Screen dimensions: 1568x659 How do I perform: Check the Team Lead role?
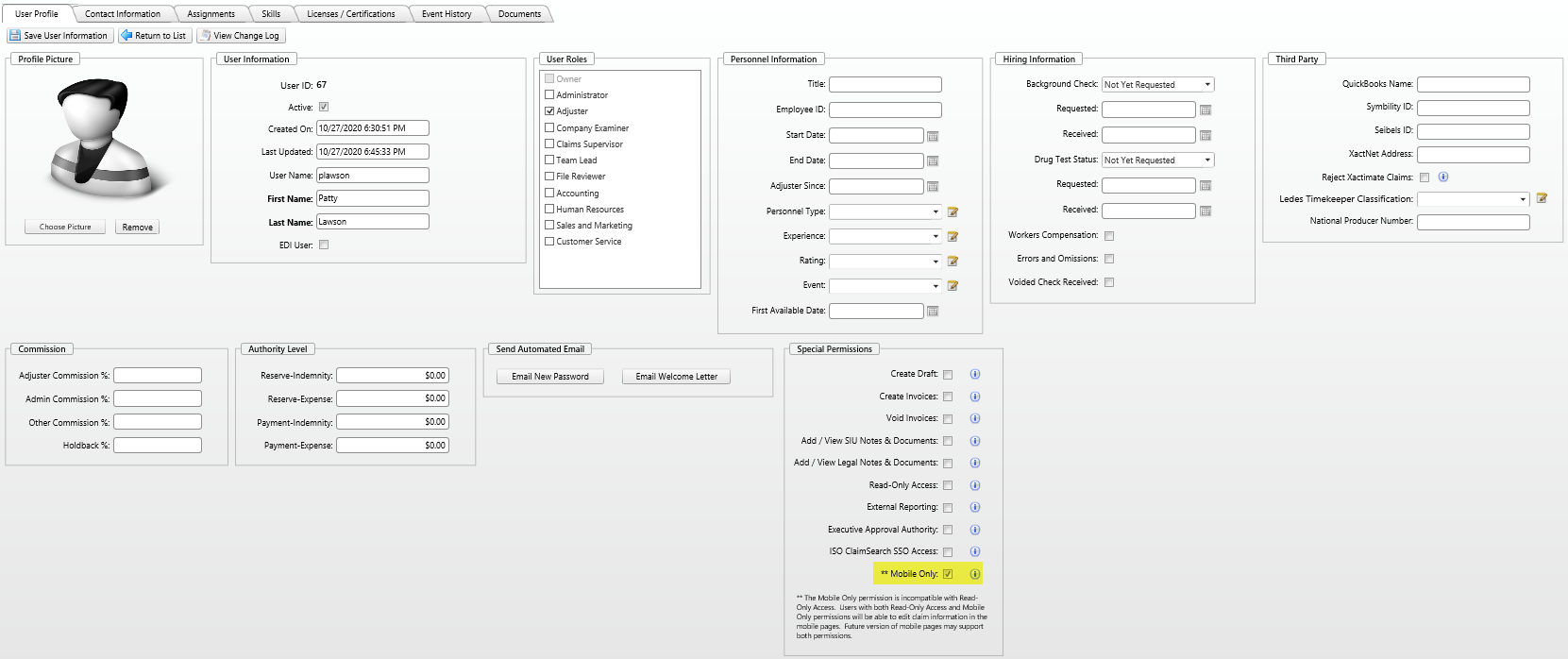point(549,160)
